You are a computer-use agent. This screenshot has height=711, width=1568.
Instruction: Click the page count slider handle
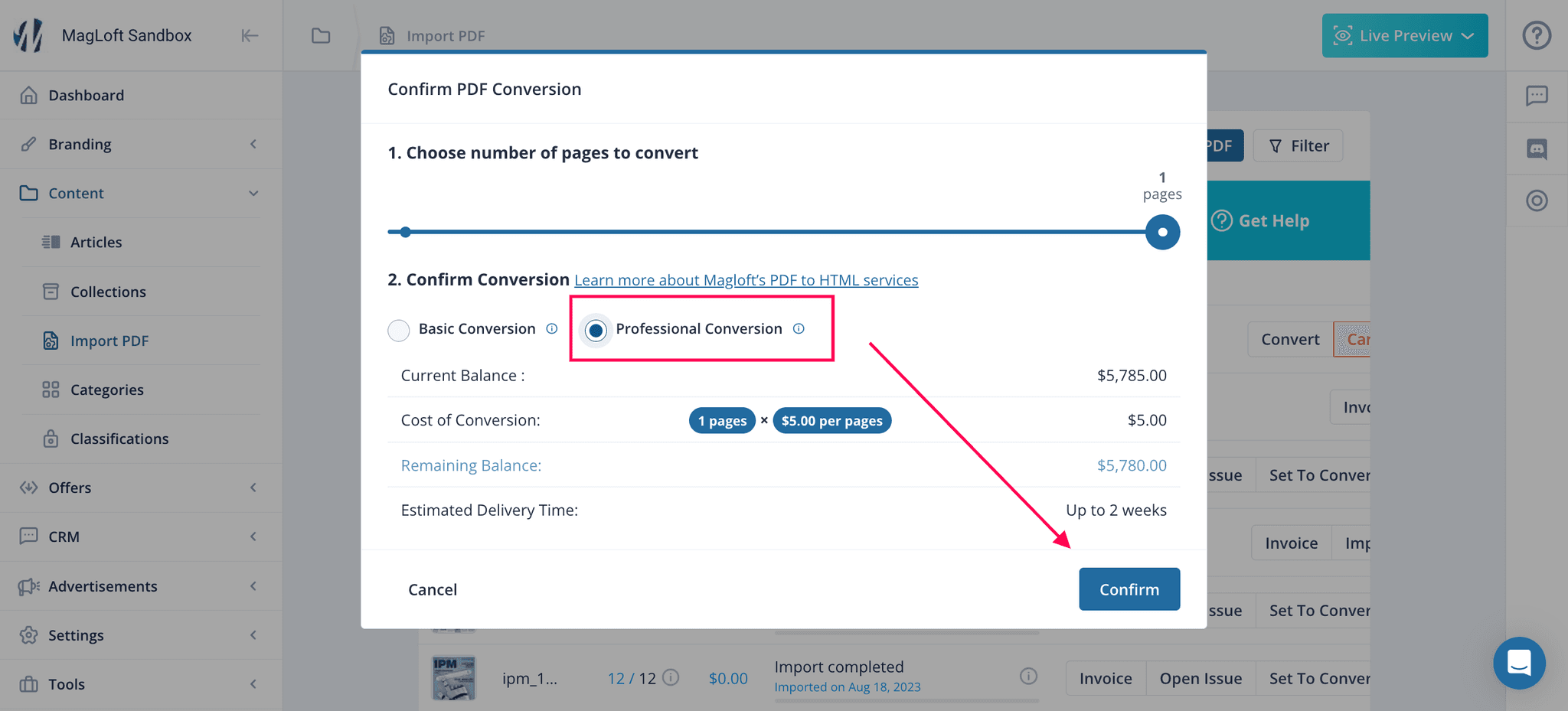[x=1161, y=232]
